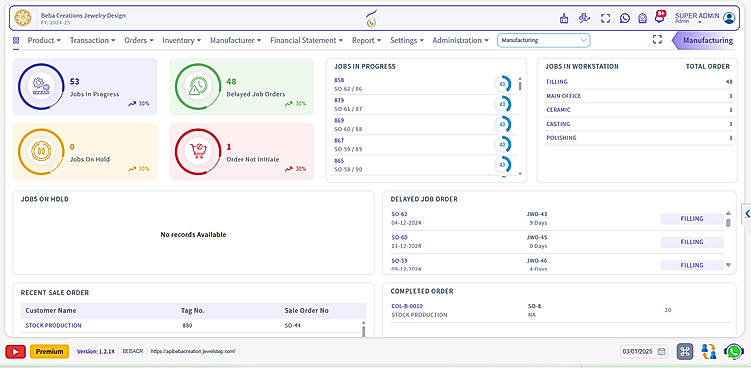
Task: Open notifications bell with red badge
Action: coord(660,16)
